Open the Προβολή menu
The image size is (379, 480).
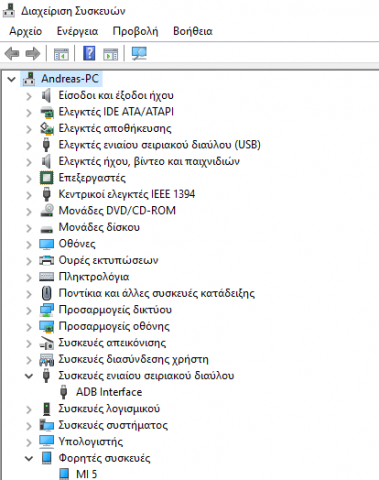point(135,31)
